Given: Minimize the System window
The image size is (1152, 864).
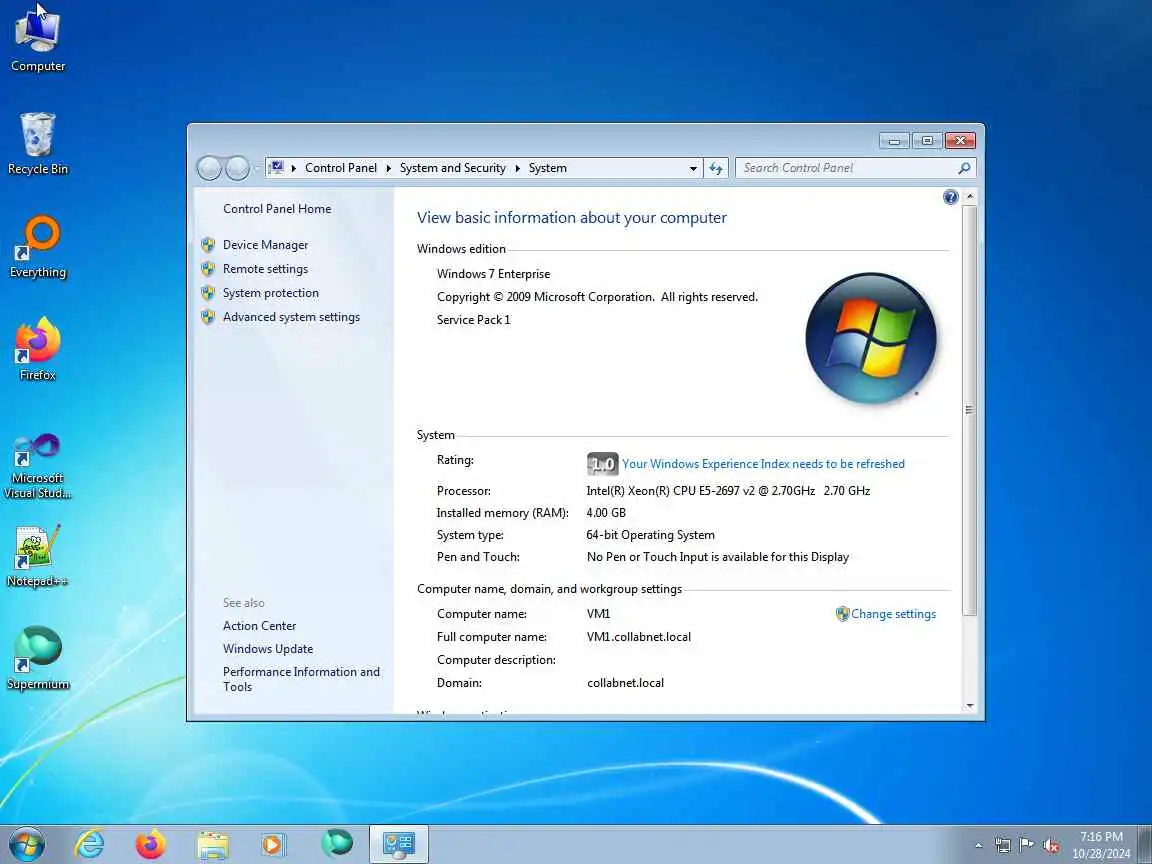Looking at the screenshot, I should (x=894, y=140).
